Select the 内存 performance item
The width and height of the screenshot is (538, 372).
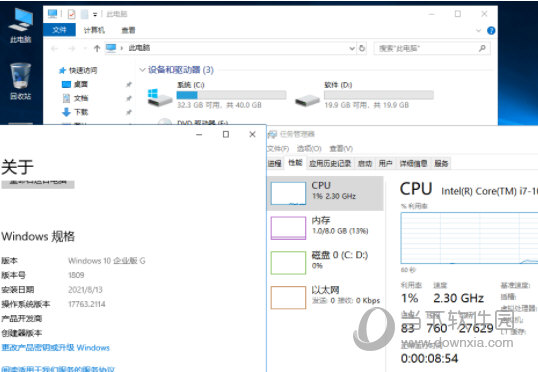click(x=325, y=228)
